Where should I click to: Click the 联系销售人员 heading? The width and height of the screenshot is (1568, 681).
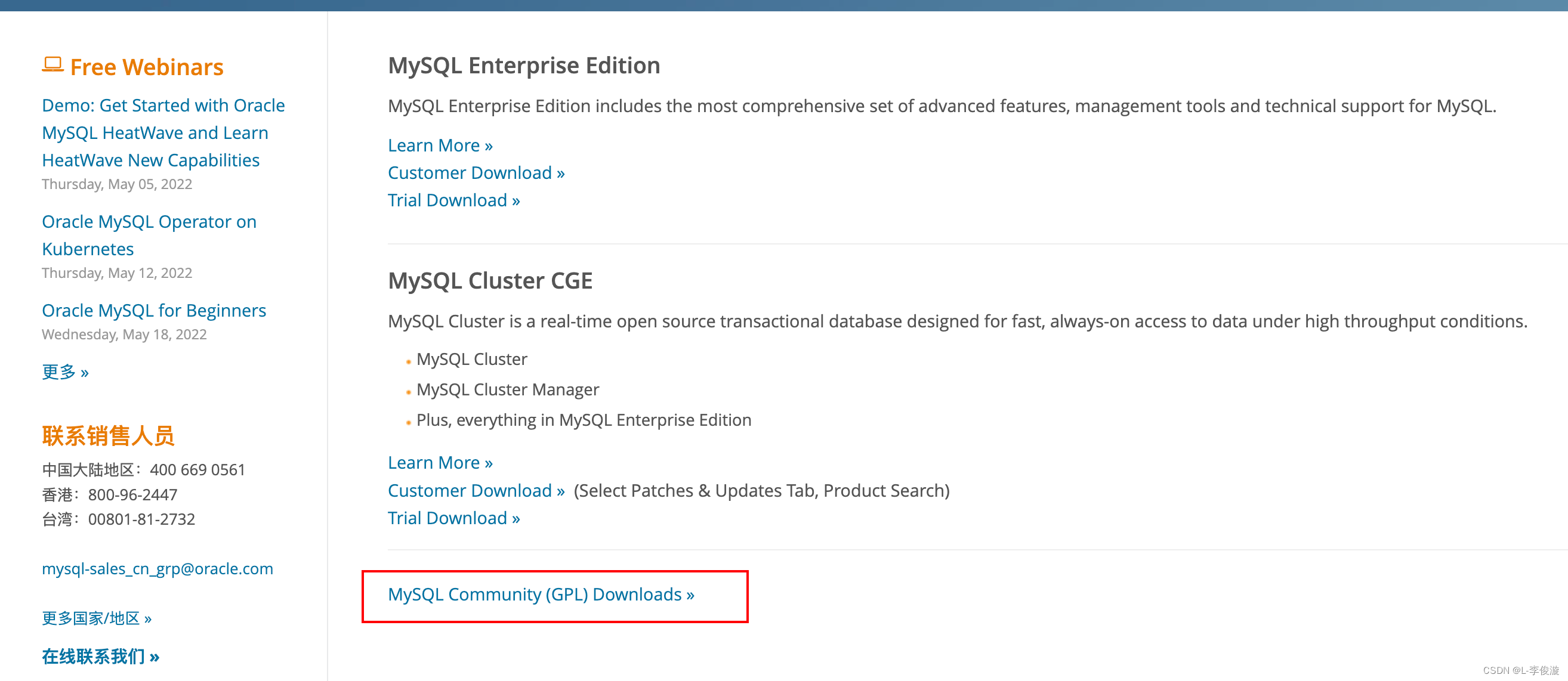click(x=109, y=436)
